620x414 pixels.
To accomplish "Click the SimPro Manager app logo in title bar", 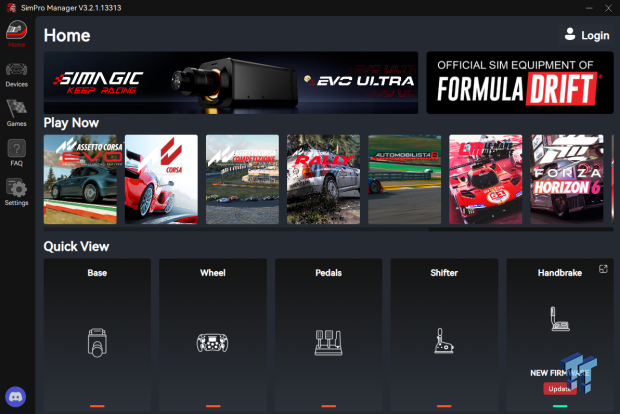I will [x=11, y=8].
